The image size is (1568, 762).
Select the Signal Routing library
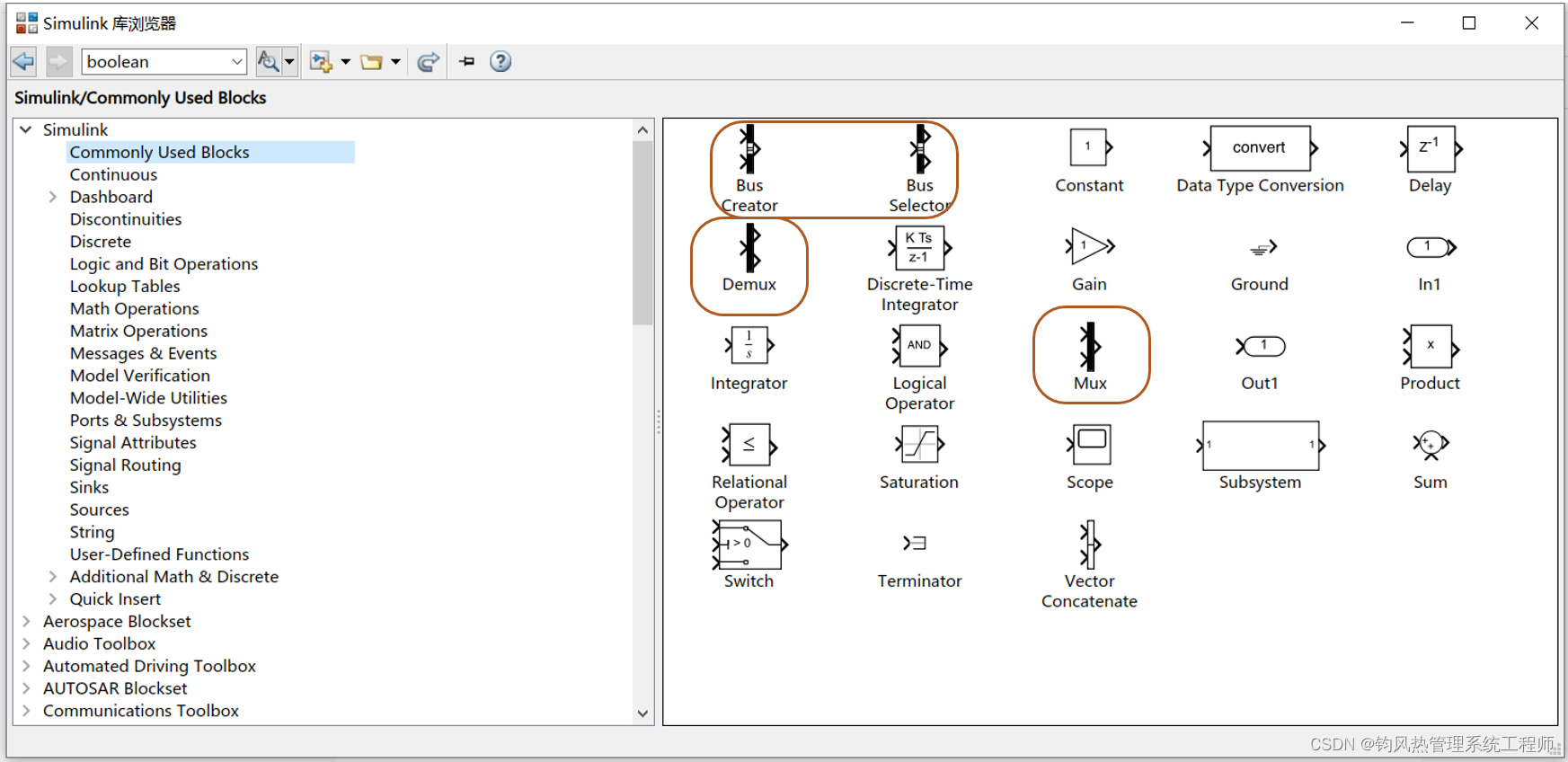126,465
